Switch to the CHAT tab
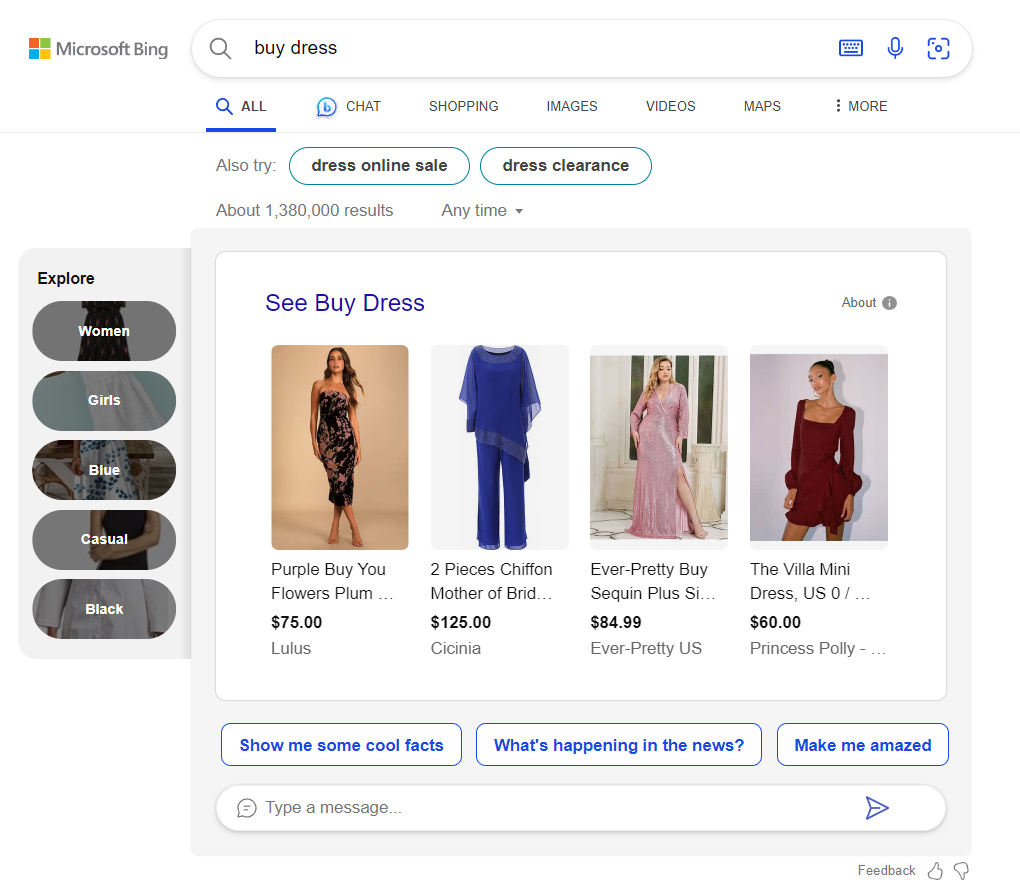 tap(349, 107)
